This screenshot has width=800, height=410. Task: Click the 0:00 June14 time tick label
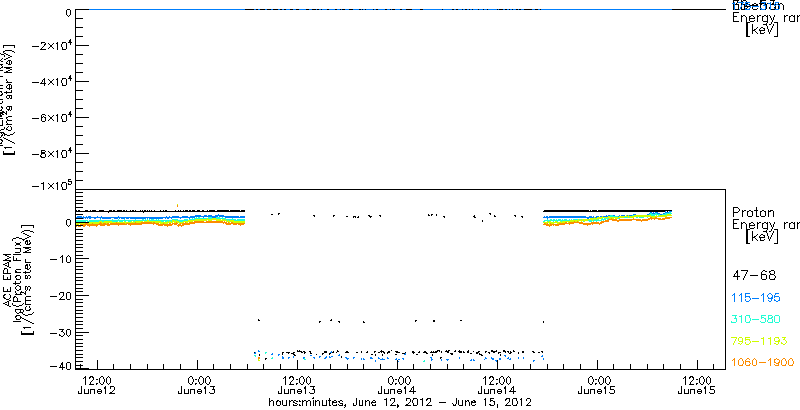(398, 386)
